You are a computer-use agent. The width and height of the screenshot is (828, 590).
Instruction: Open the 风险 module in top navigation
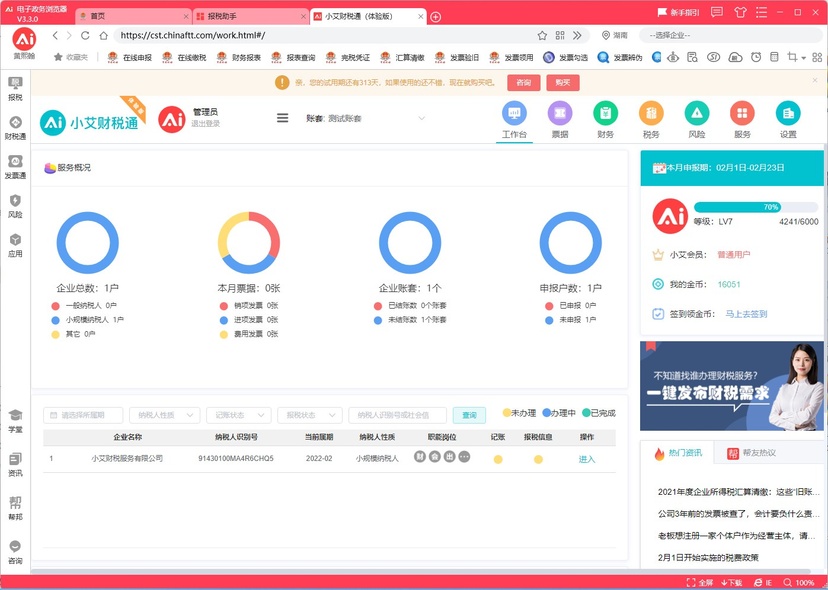click(696, 114)
